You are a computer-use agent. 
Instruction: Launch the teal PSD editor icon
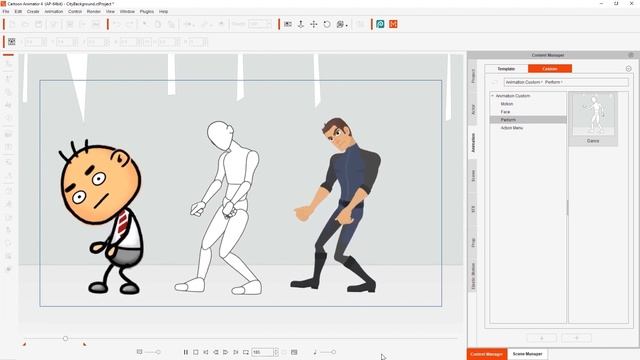[x=380, y=24]
